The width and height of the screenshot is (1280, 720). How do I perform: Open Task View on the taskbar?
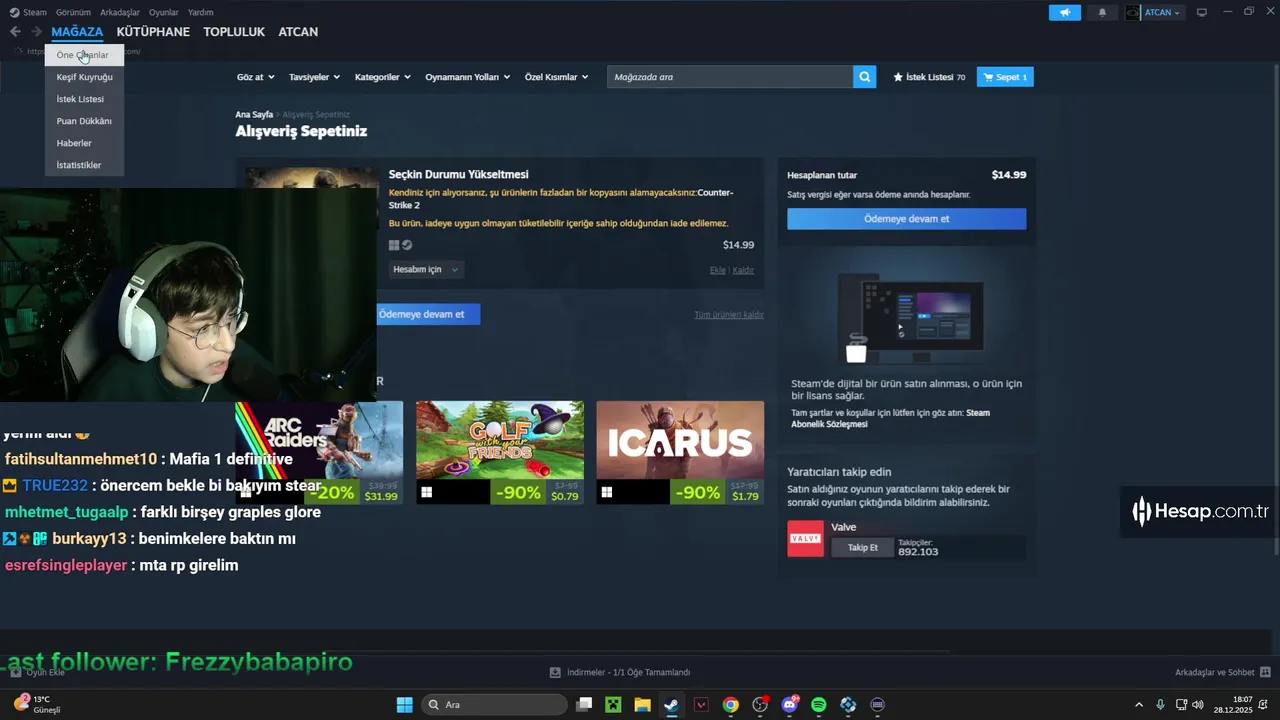click(584, 705)
